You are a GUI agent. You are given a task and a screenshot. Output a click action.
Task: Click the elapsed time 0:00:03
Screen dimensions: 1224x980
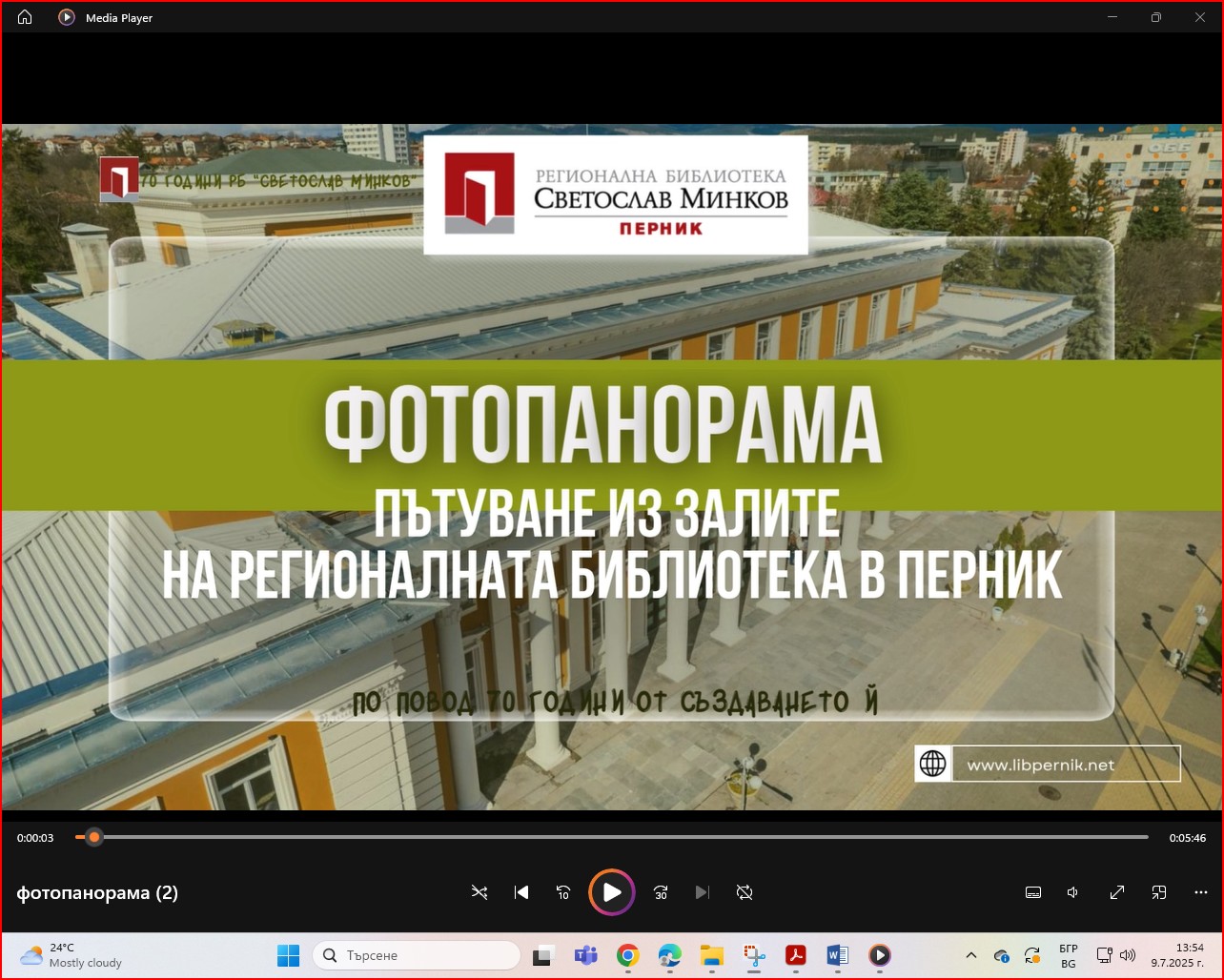[x=35, y=838]
